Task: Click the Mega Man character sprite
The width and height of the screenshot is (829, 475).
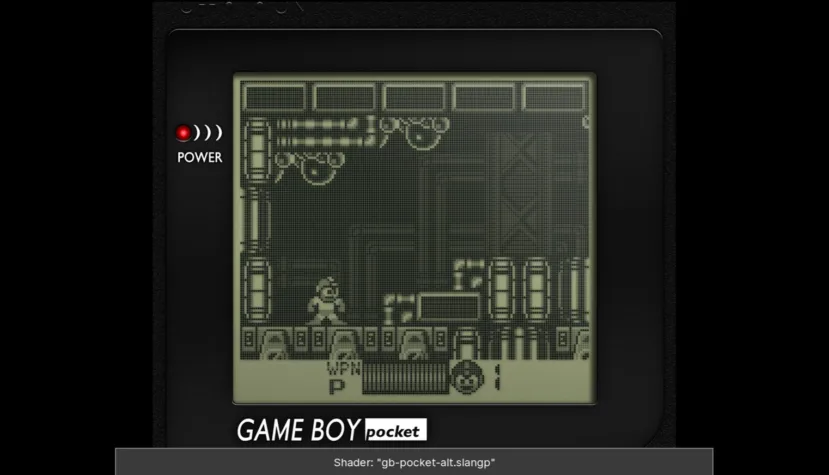Action: point(326,302)
